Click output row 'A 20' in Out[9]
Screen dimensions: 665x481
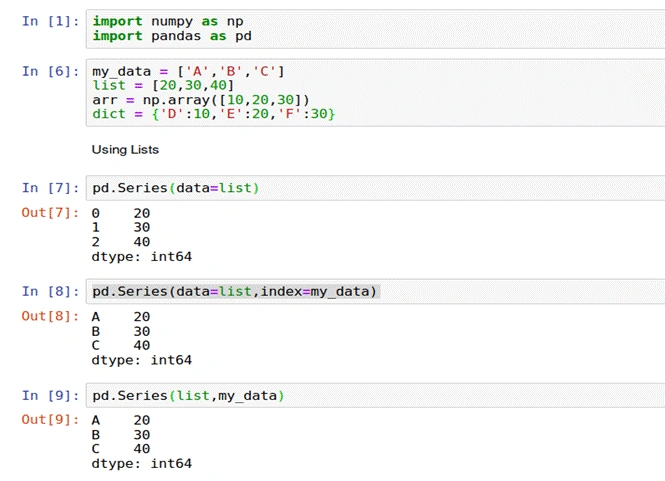(x=121, y=420)
